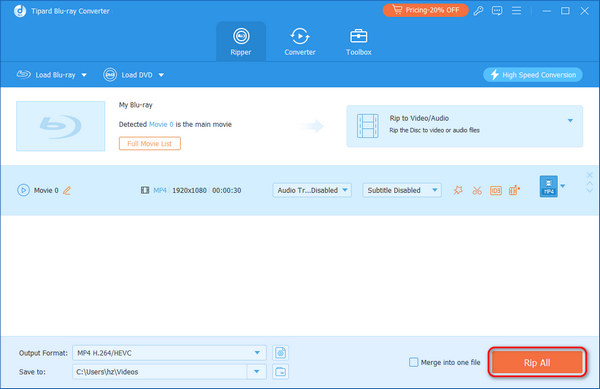Screen dimensions: 600x389
Task: Click the scissors cut icon
Action: point(477,190)
